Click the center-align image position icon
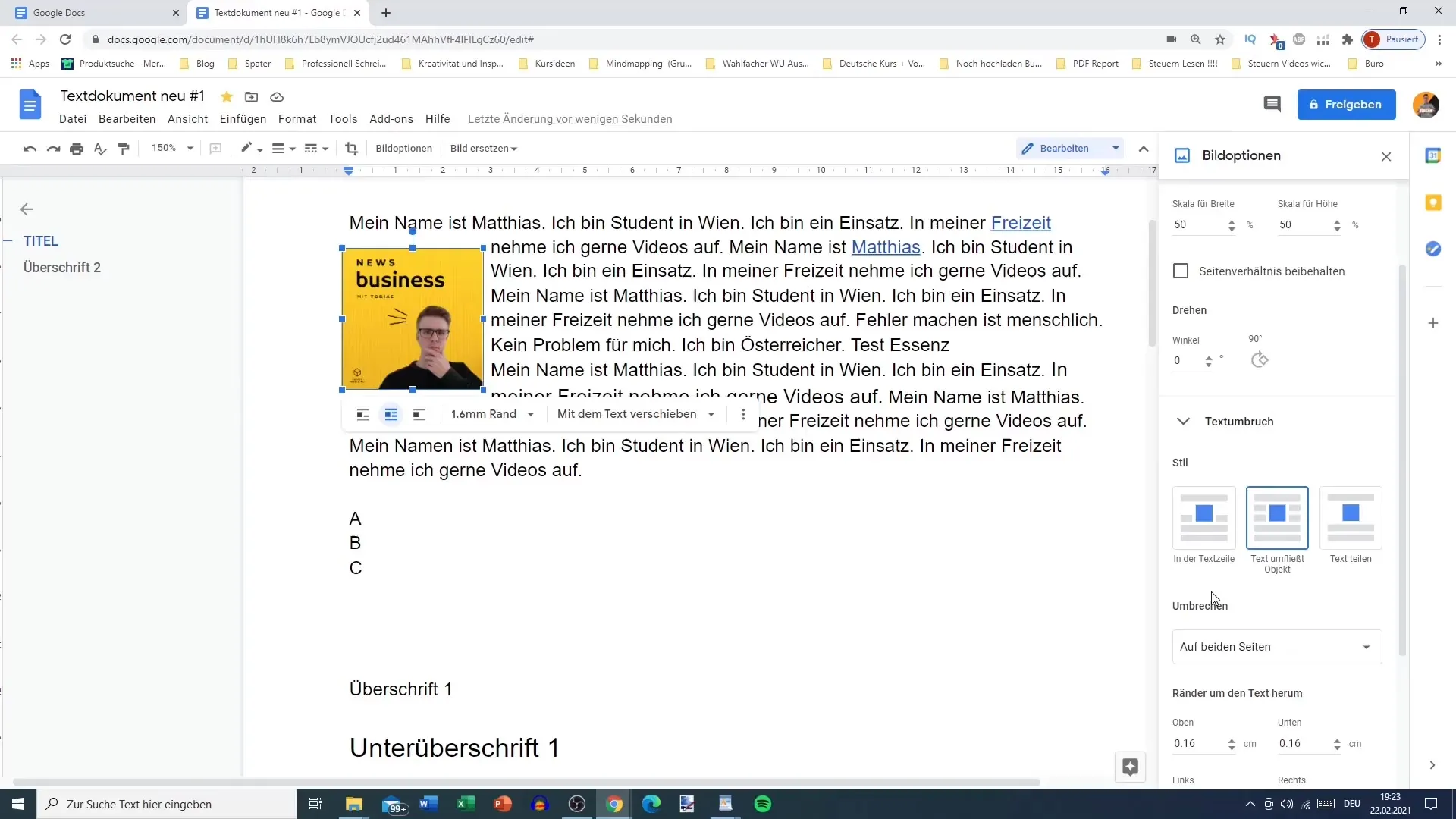 (x=391, y=414)
